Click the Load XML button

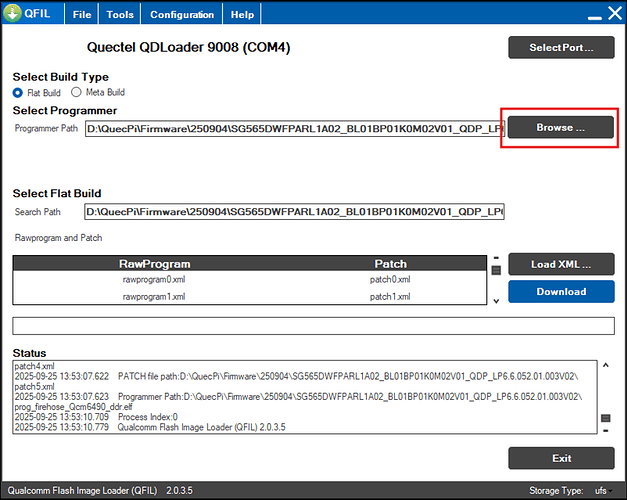tap(561, 264)
